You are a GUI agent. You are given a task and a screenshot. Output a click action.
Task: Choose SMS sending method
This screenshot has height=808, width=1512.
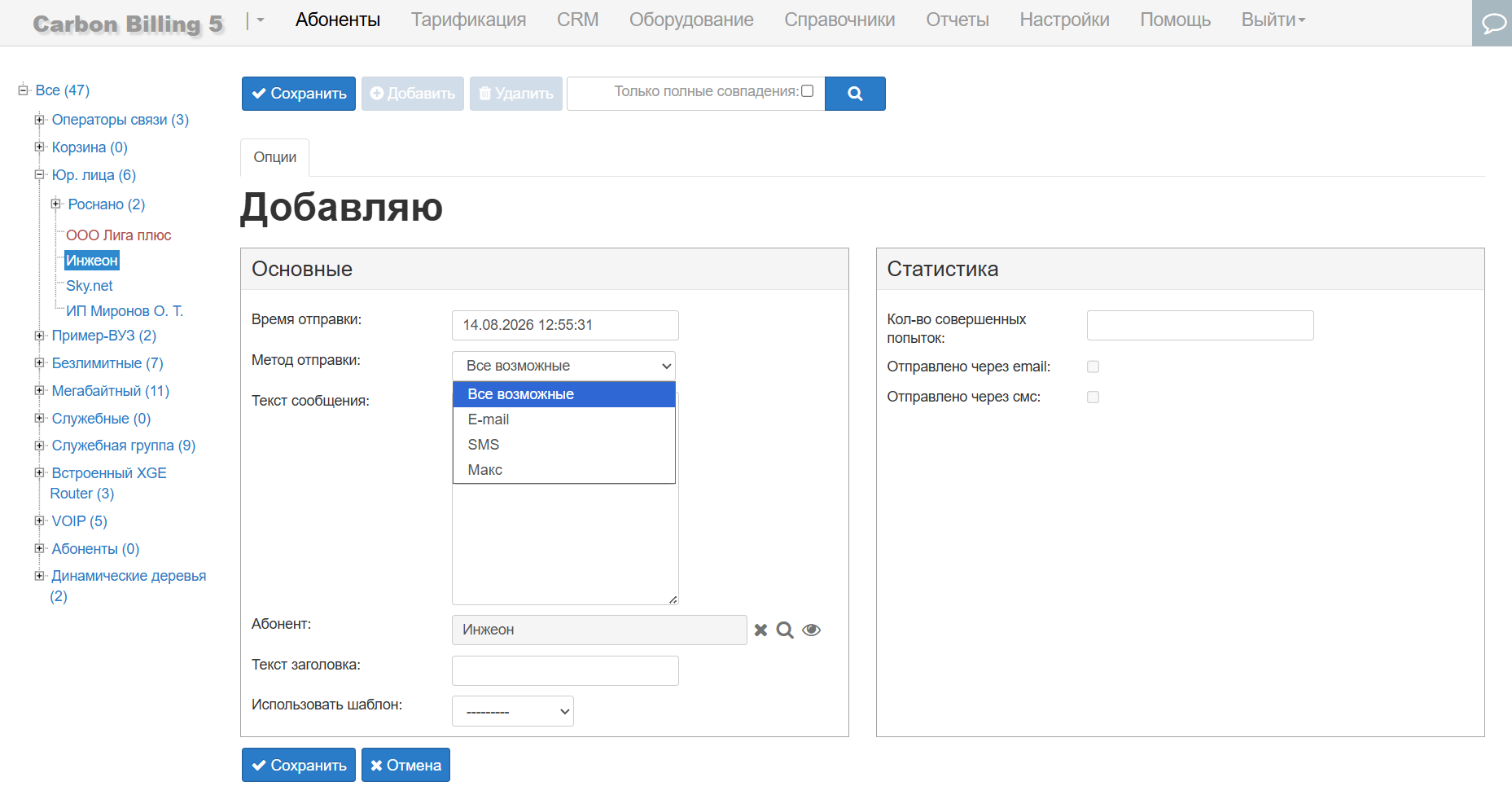click(x=563, y=445)
